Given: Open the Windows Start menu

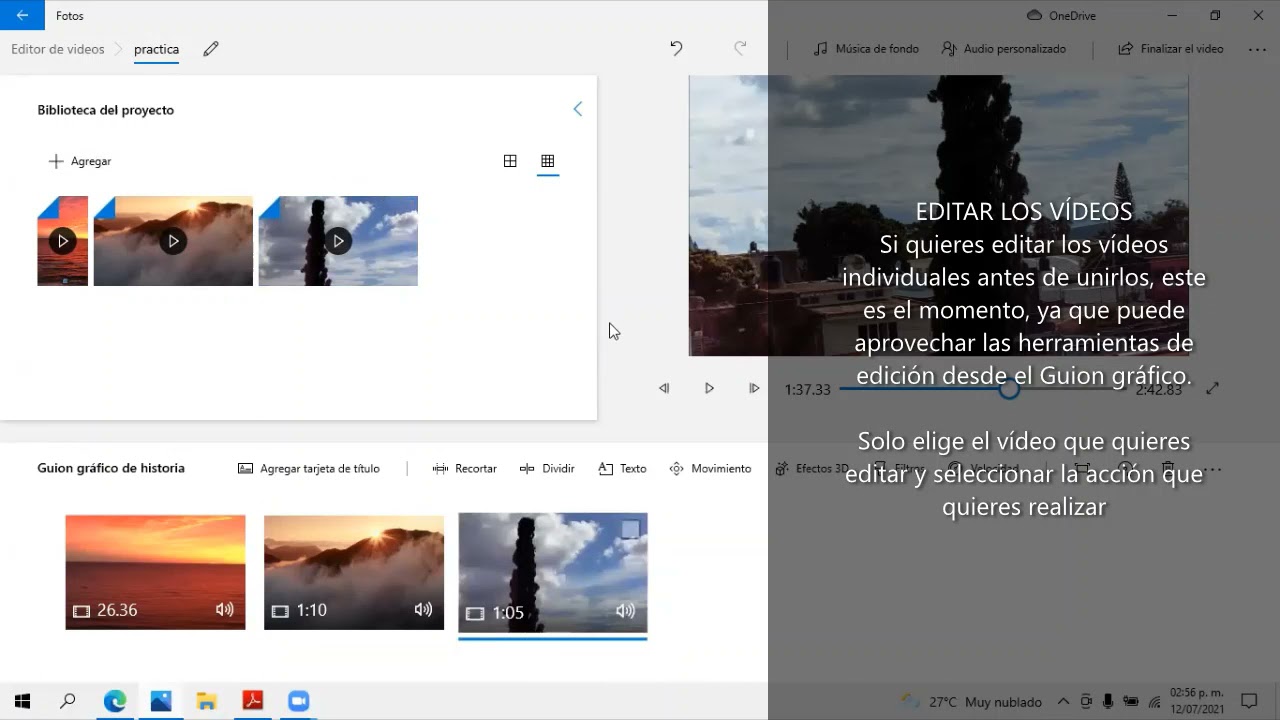Looking at the screenshot, I should coord(22,701).
